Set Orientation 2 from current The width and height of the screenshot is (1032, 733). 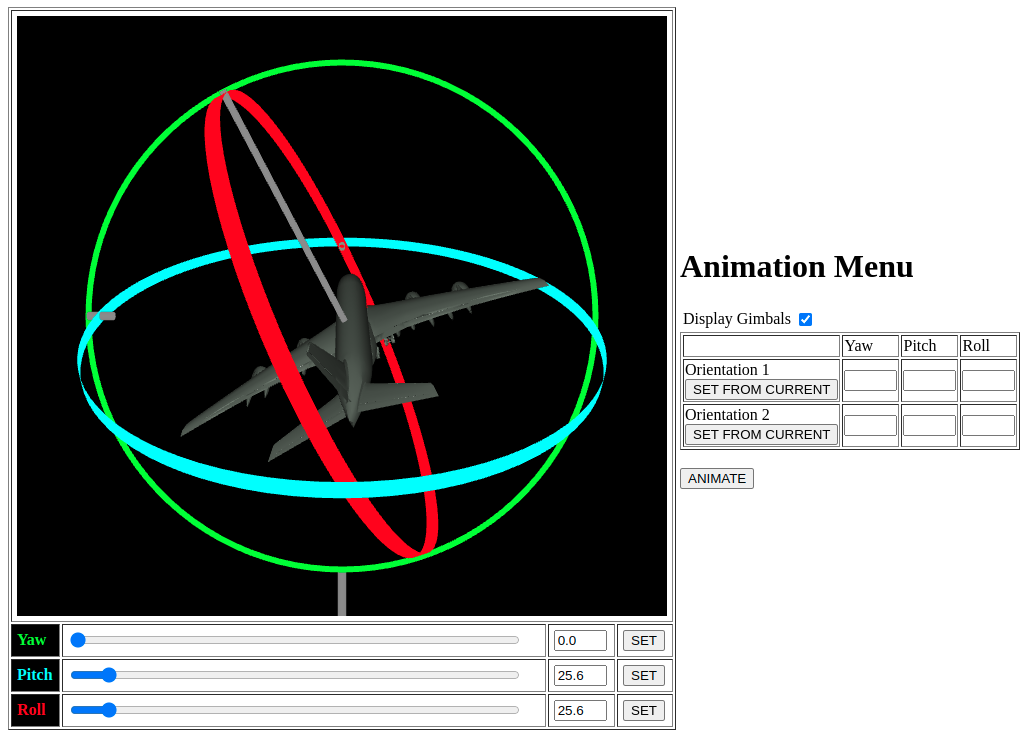[761, 434]
